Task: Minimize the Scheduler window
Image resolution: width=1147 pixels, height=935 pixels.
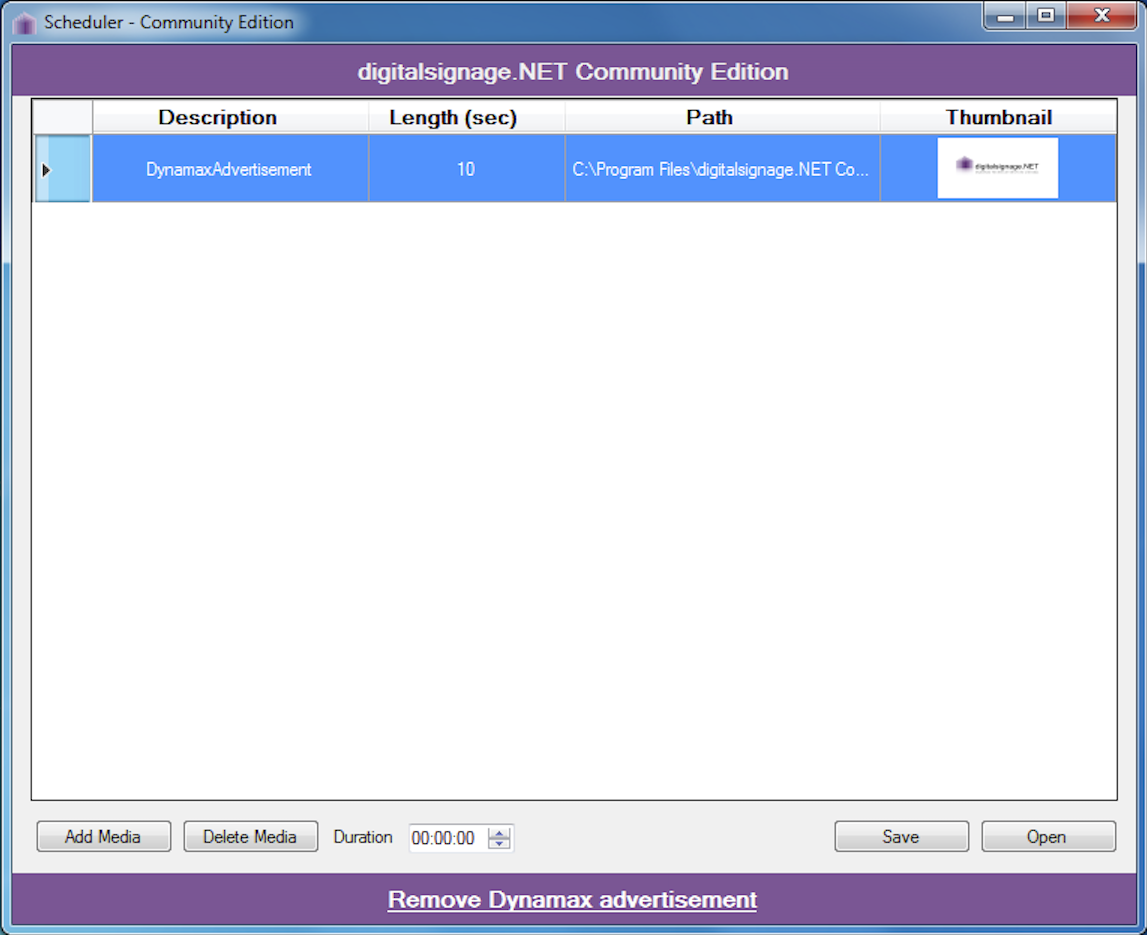Action: pyautogui.click(x=1005, y=16)
